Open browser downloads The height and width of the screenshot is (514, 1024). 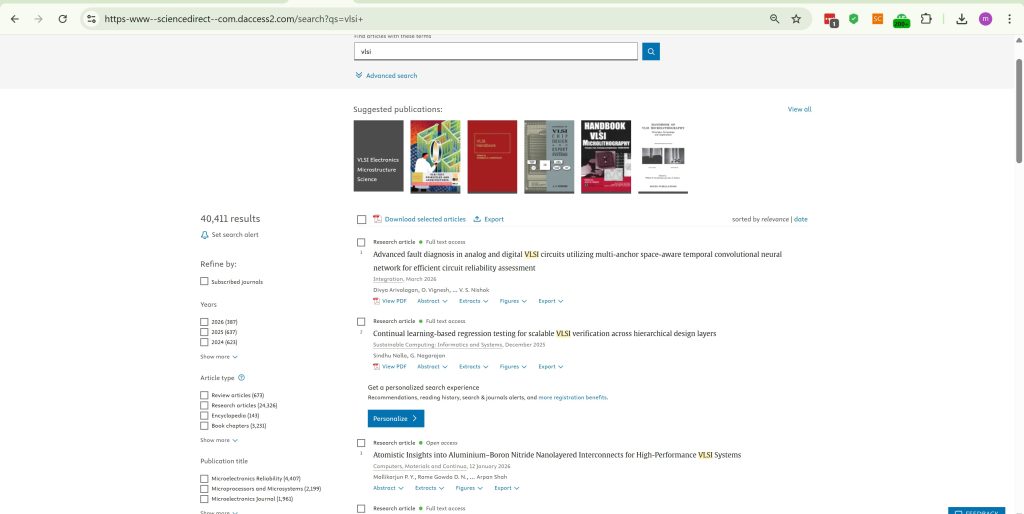coord(961,19)
